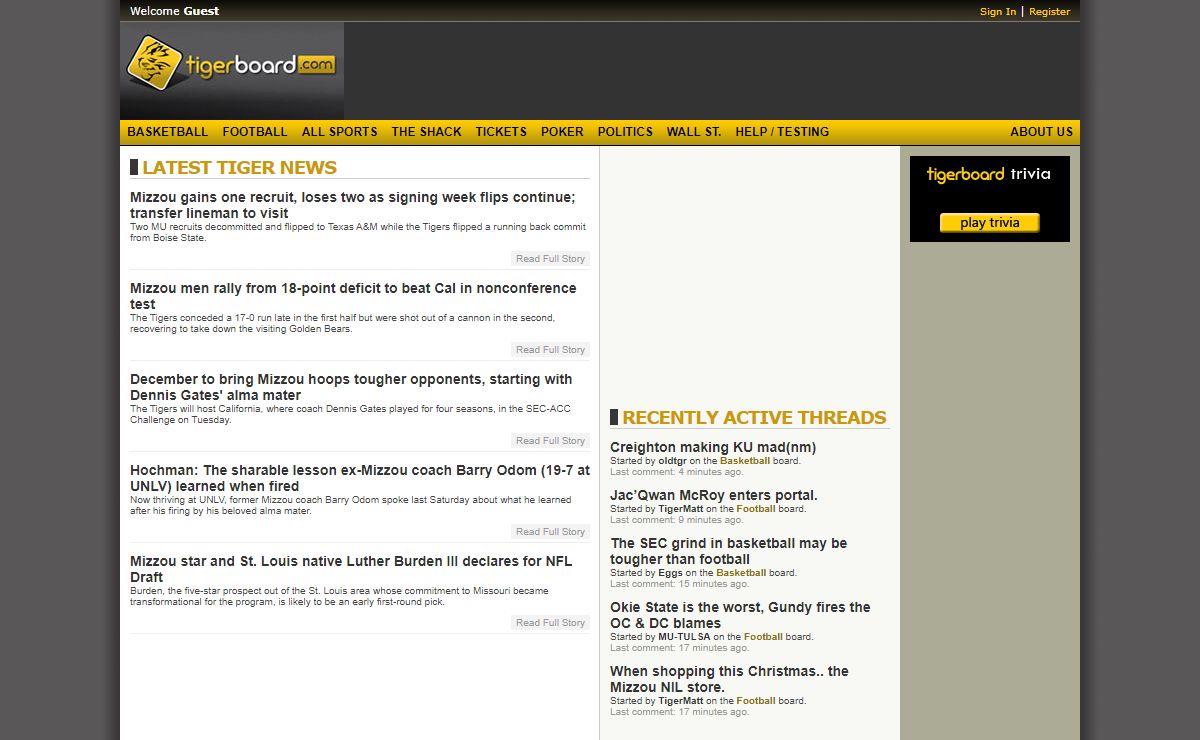Open the tigerboard trivia banner

tap(989, 198)
